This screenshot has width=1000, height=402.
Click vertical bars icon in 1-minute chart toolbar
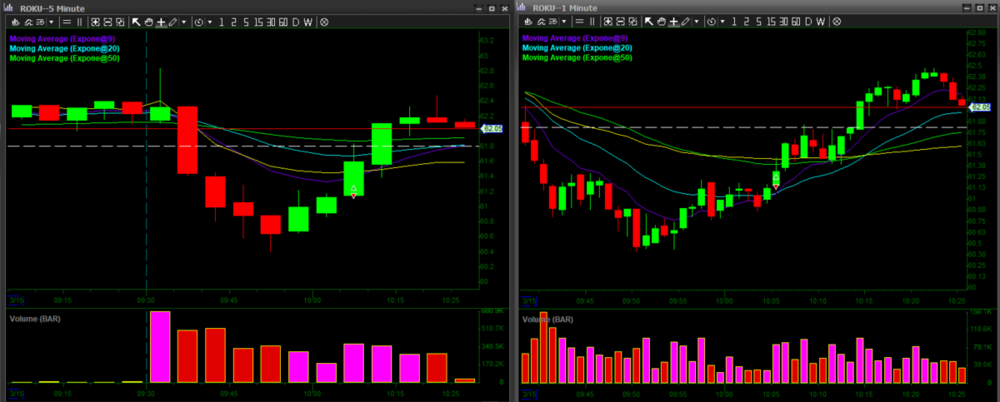[x=592, y=21]
